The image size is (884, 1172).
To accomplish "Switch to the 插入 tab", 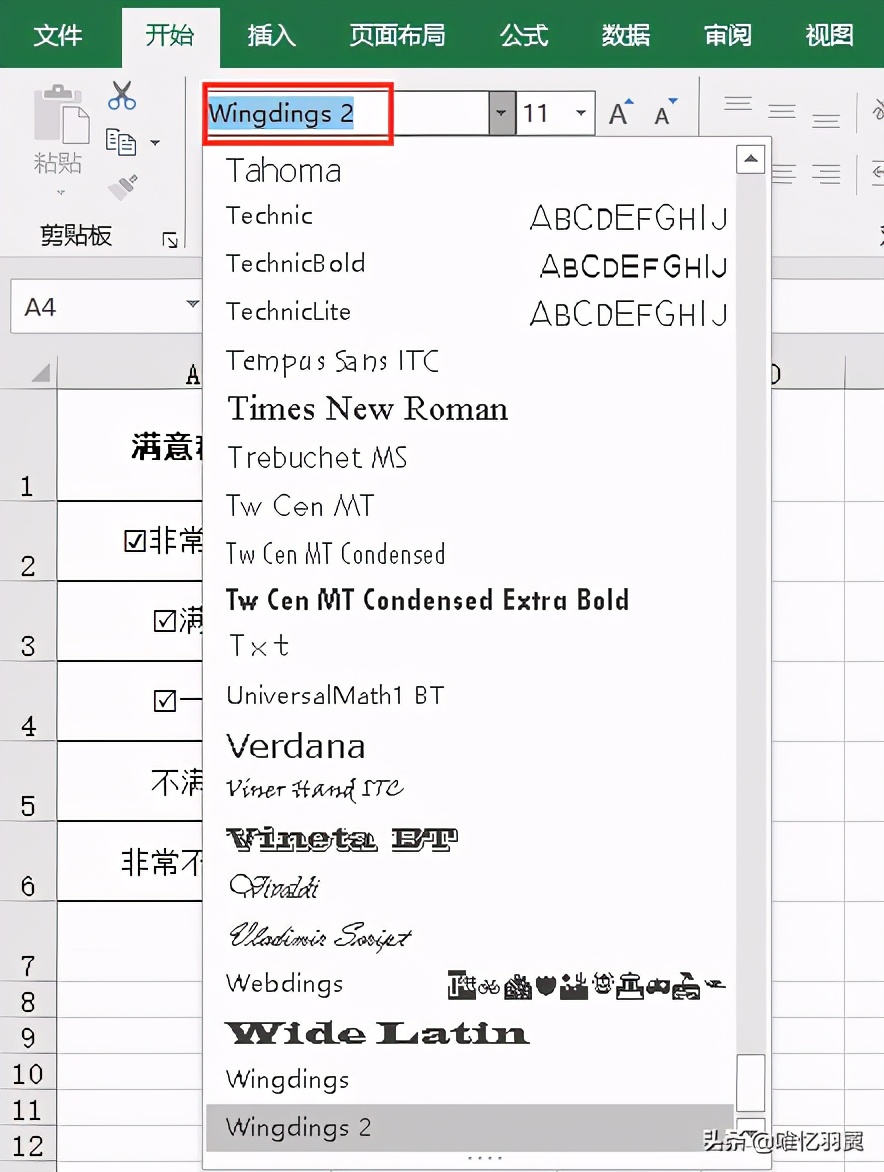I will point(271,35).
